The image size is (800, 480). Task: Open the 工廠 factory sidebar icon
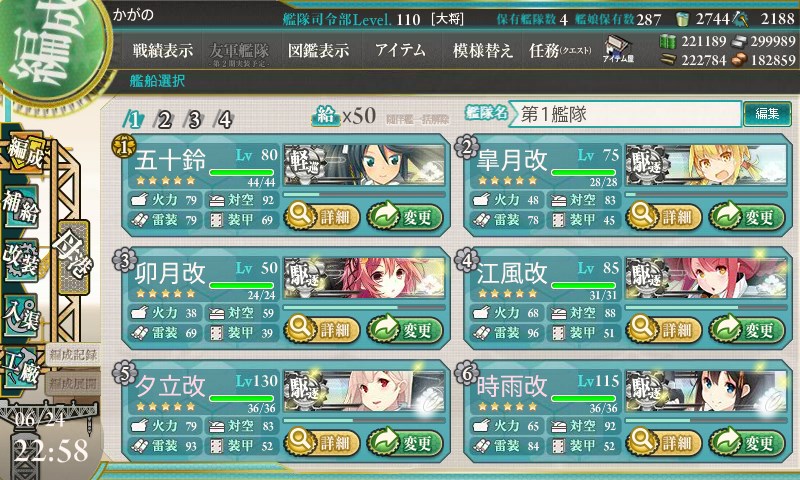21,369
